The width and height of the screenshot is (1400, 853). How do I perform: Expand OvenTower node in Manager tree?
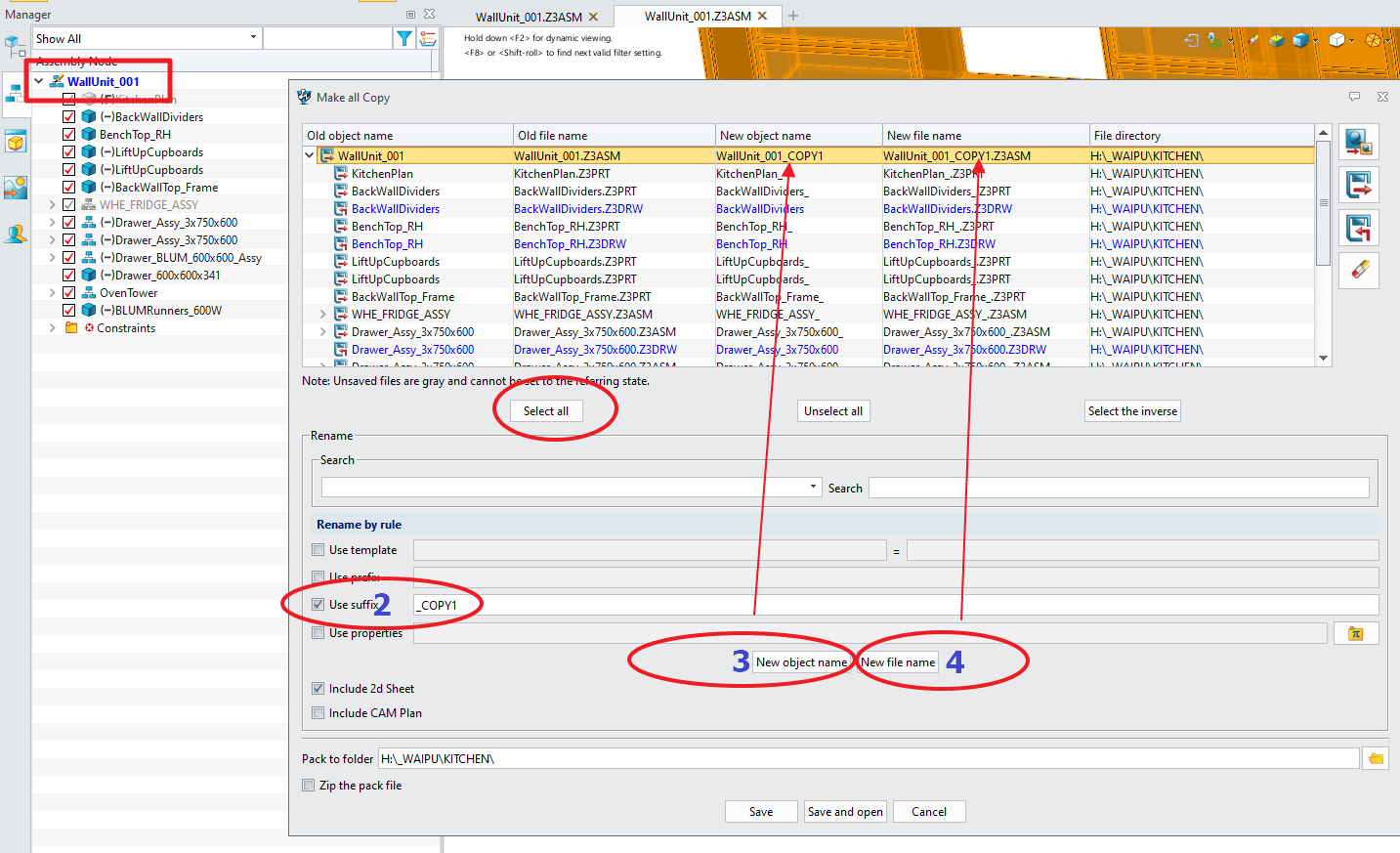52,292
